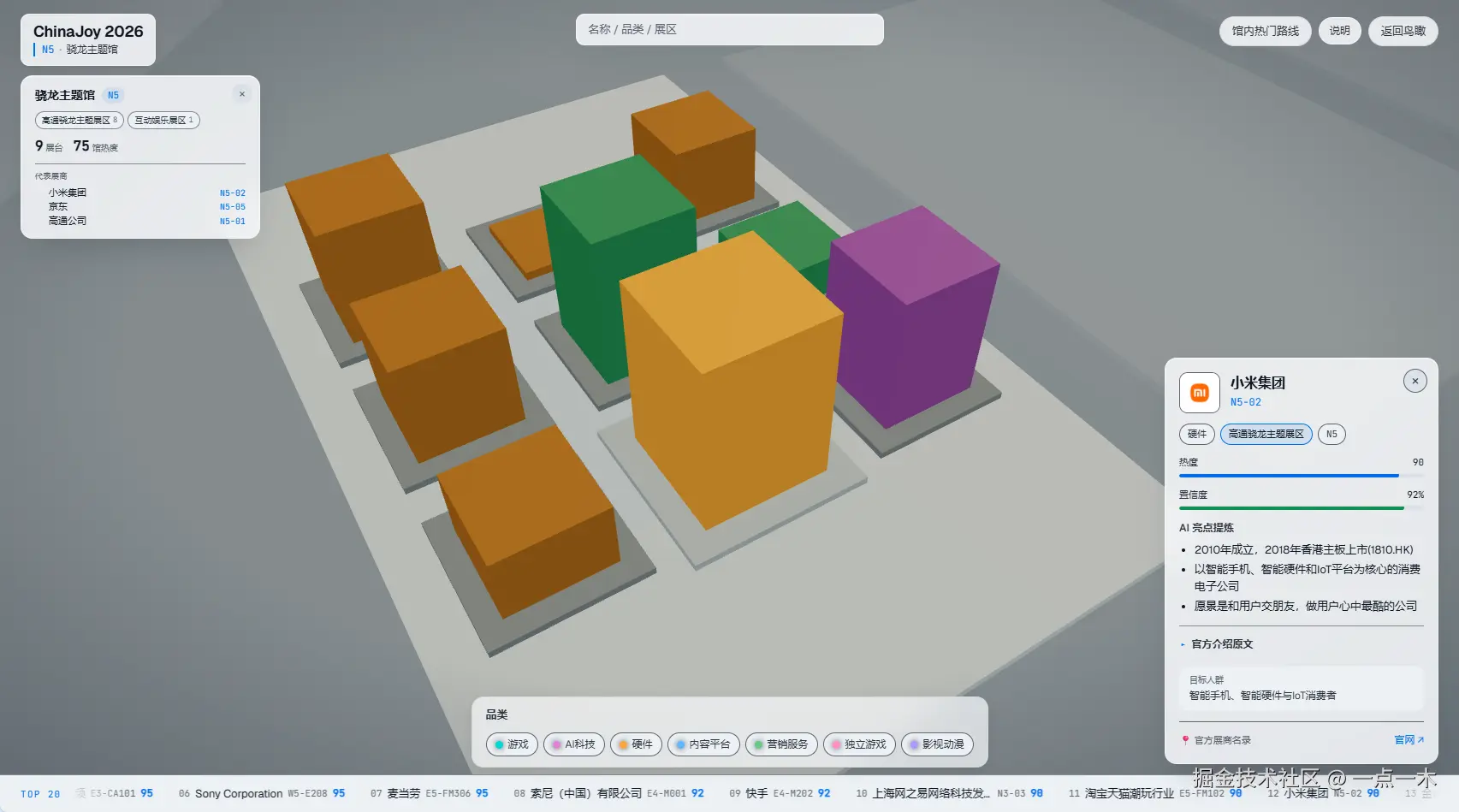This screenshot has height=812, width=1459.
Task: Toggle the 内容平台 category filter
Action: (x=703, y=744)
